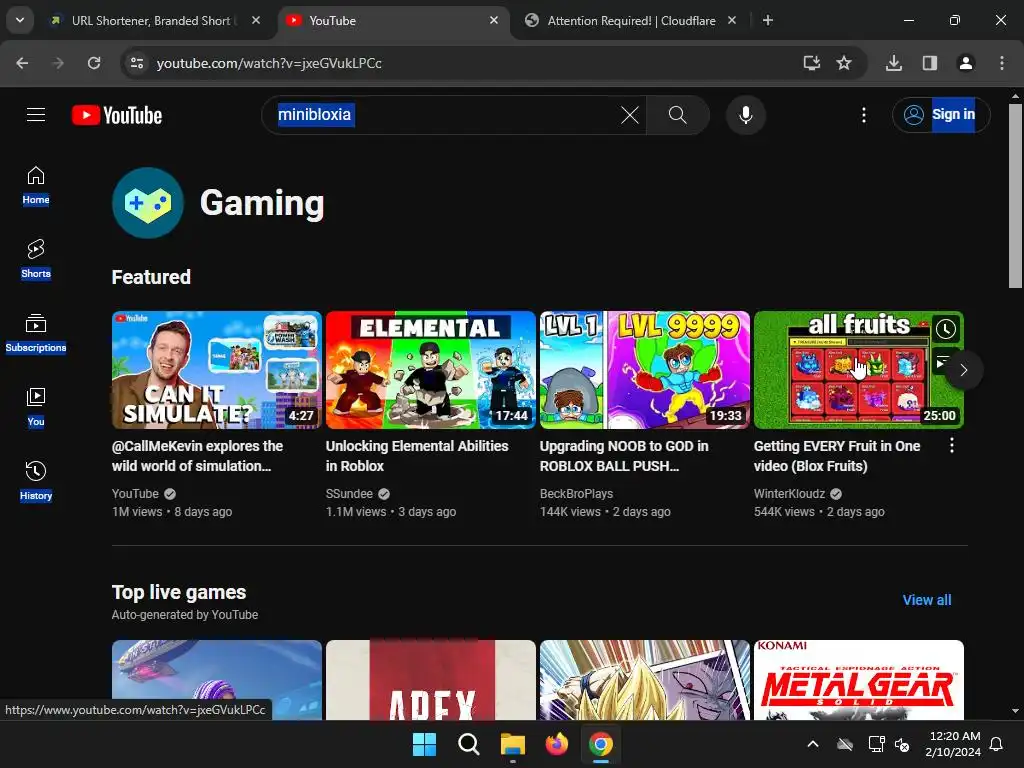This screenshot has height=768, width=1024.
Task: Open title 'Getting EVERY Fruit in One video'
Action: point(837,456)
